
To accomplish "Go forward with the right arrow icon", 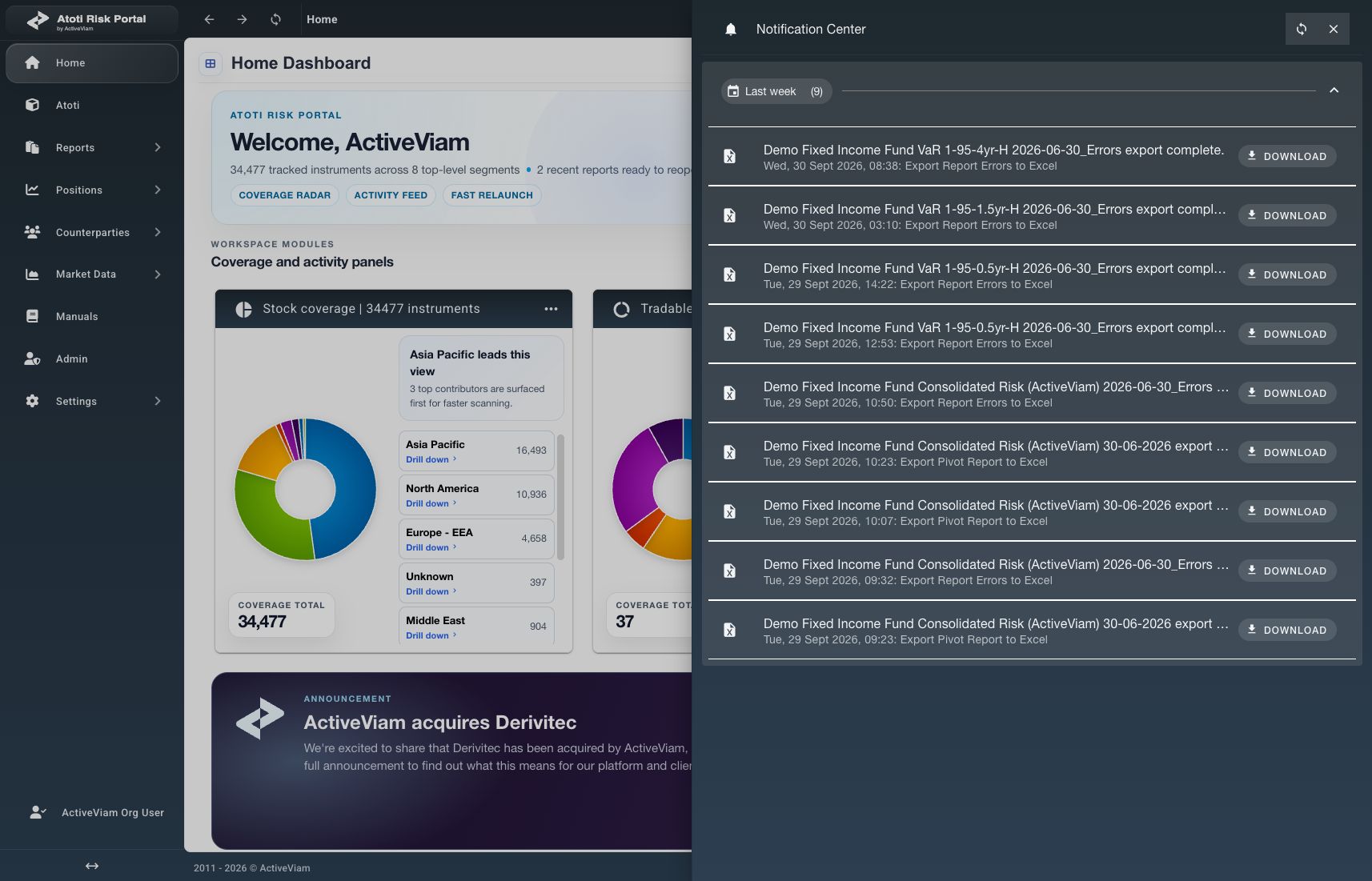I will coord(242,19).
